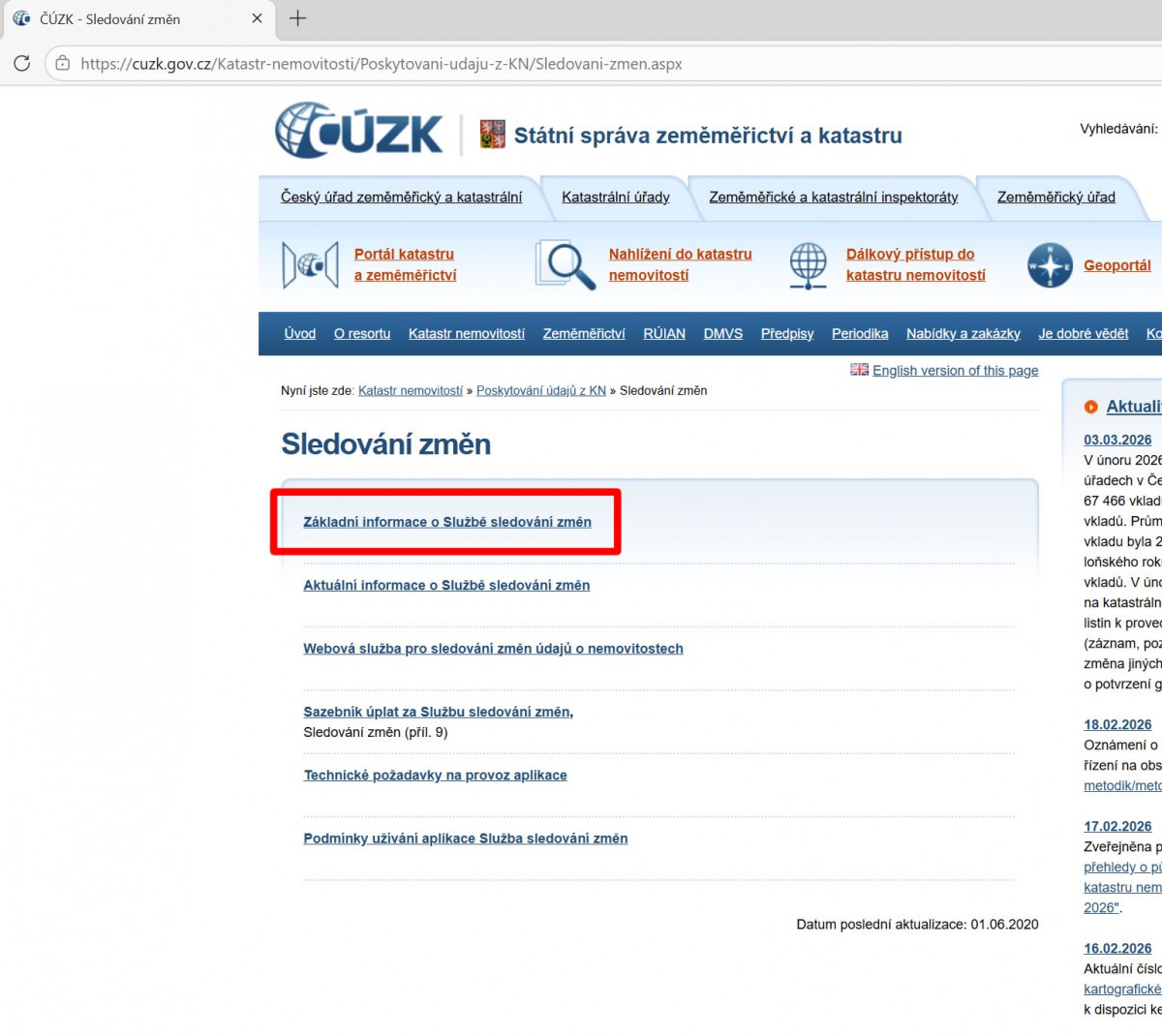Click the browser address bar URL
This screenshot has height=1036, width=1162.
pyautogui.click(x=382, y=64)
